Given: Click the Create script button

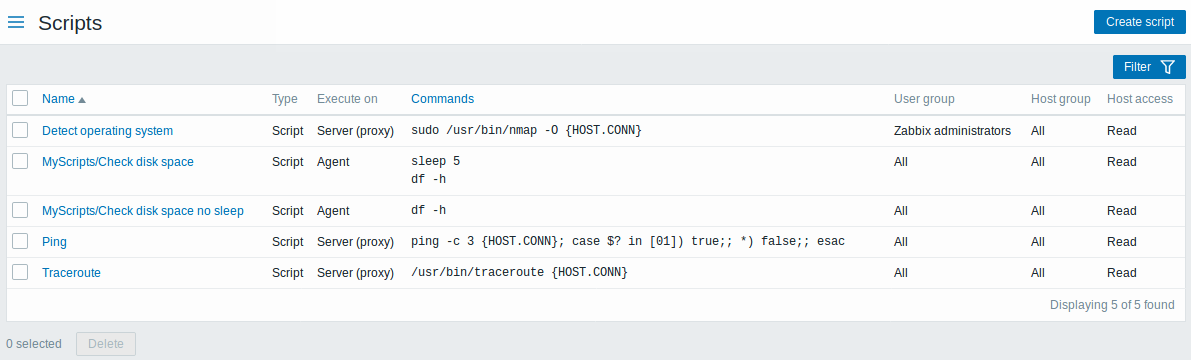Looking at the screenshot, I should (x=1139, y=22).
